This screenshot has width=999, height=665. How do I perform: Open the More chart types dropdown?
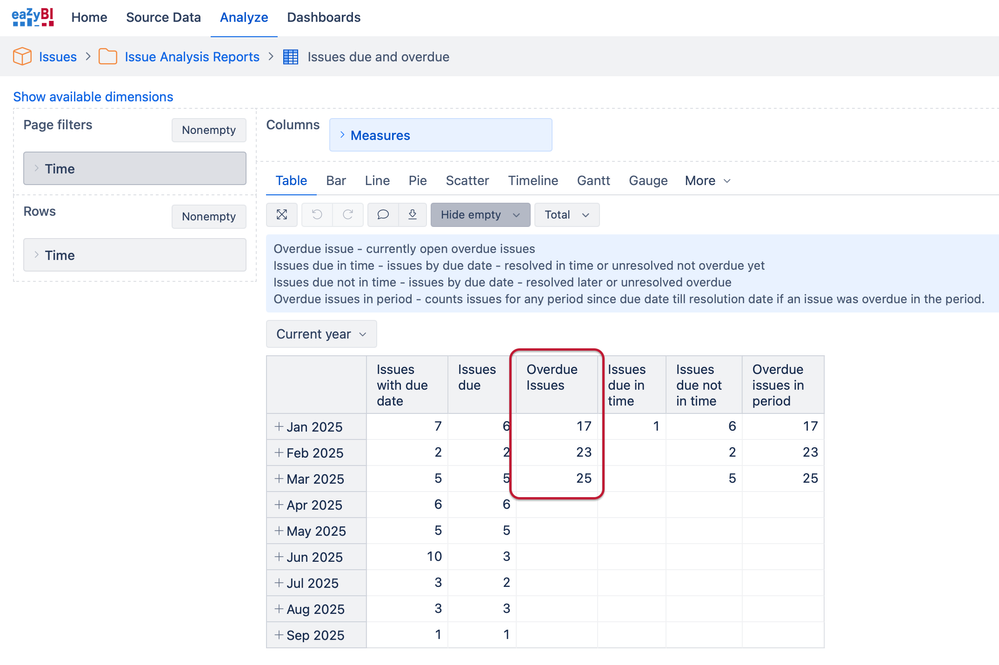pyautogui.click(x=707, y=181)
